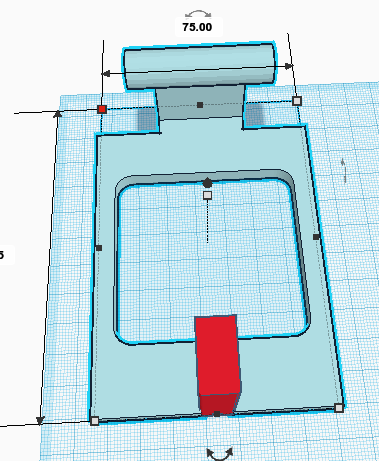Image resolution: width=379 pixels, height=461 pixels.
Task: Select the cylinder at the top of the model
Action: [199, 65]
